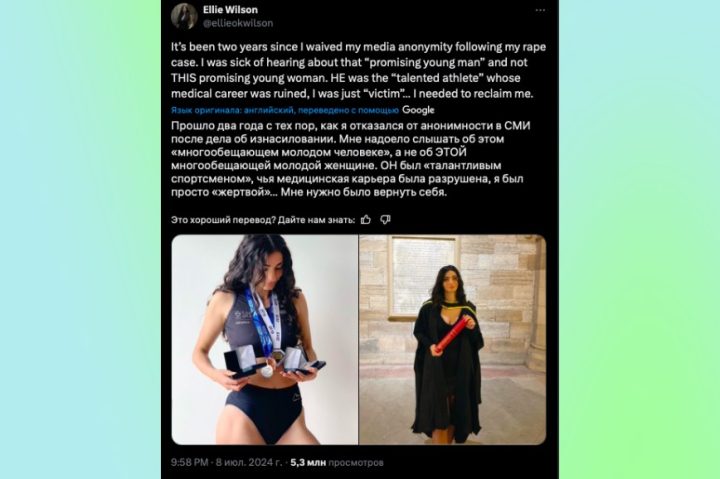Click the thumbs up translation feedback icon
This screenshot has width=720, height=479.
point(366,220)
